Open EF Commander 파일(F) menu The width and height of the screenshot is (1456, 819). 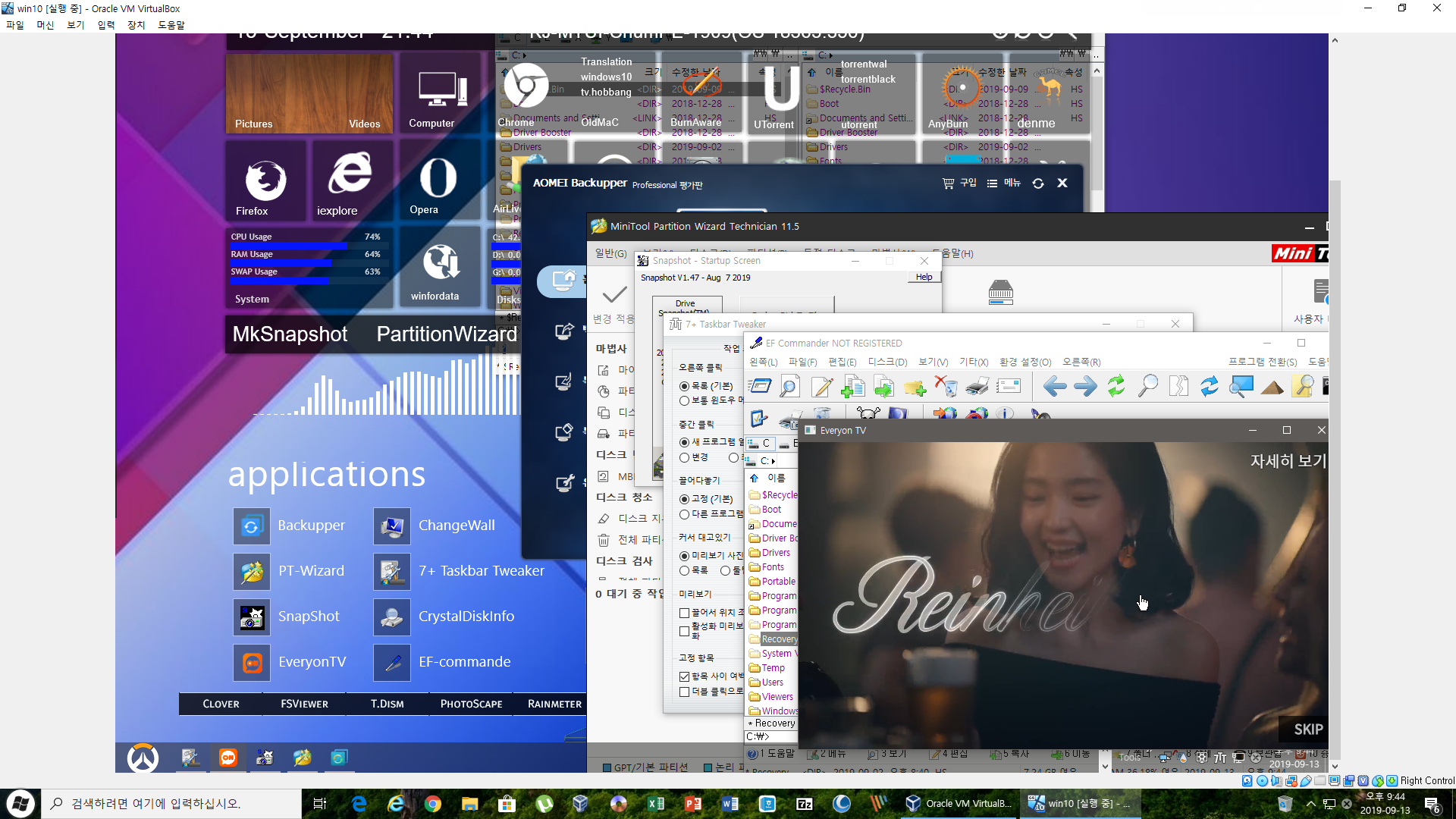[x=803, y=362]
